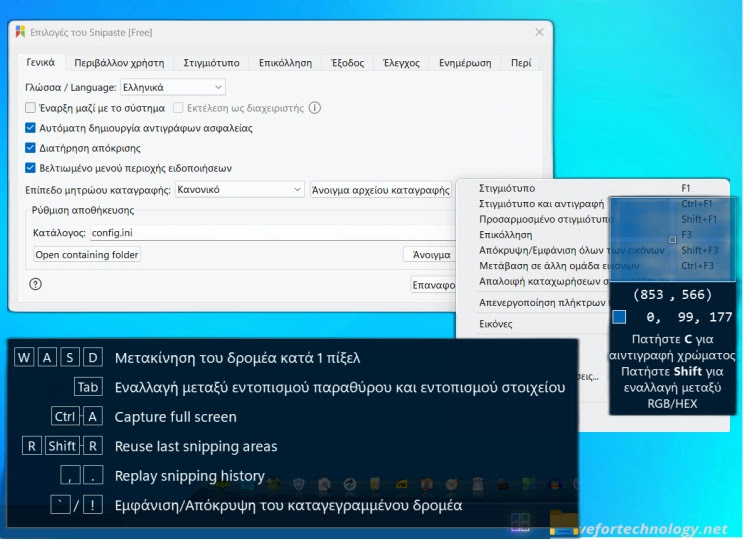Close the Snipaste options dialog
The height and width of the screenshot is (540, 744).
click(x=539, y=32)
